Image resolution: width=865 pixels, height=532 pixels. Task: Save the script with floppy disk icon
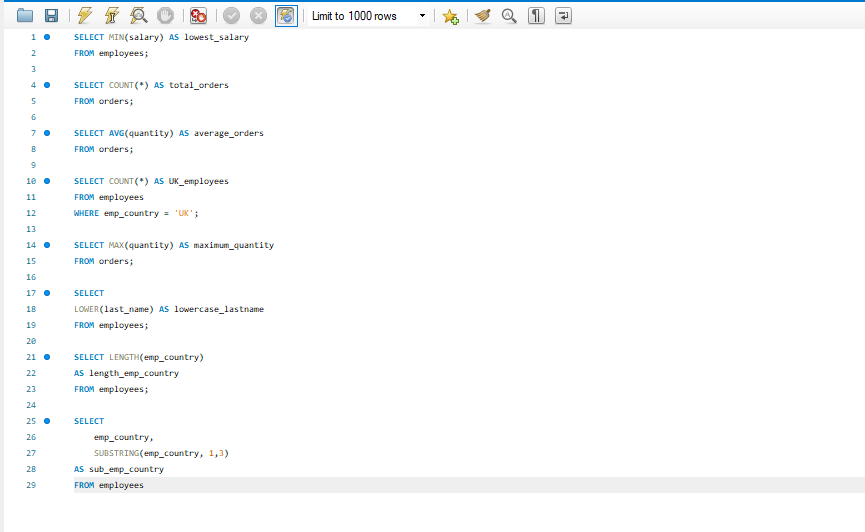coord(51,15)
